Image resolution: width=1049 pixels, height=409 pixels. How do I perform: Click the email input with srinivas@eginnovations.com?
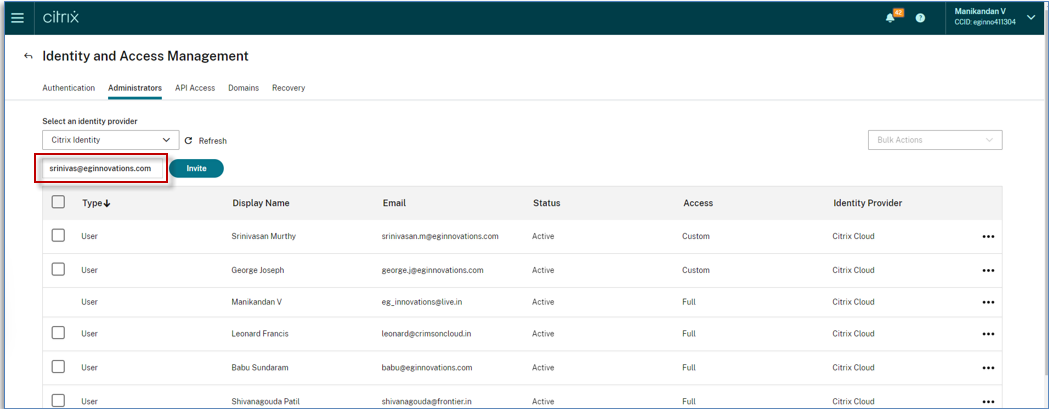(x=101, y=169)
